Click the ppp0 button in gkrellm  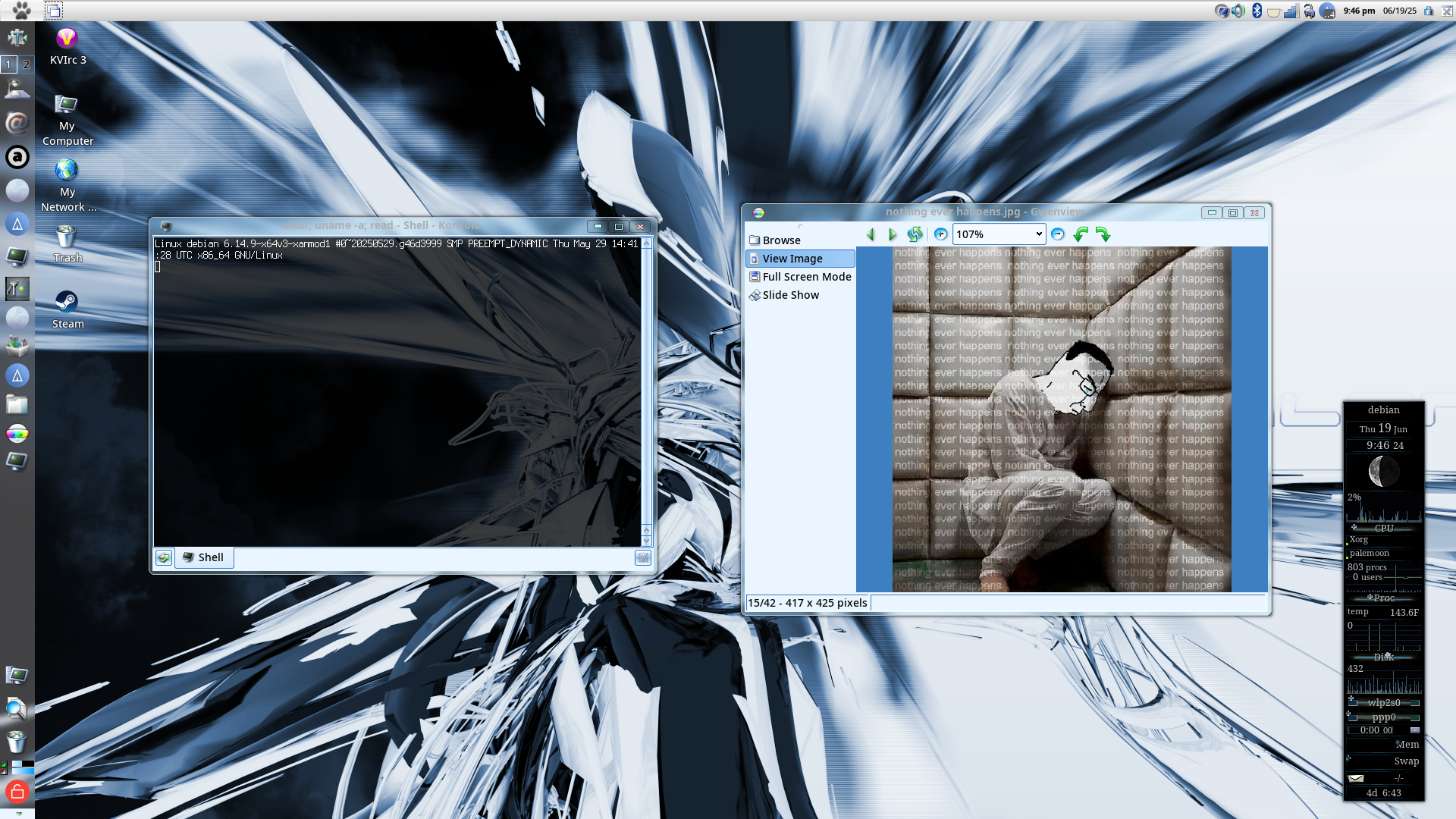click(1384, 717)
